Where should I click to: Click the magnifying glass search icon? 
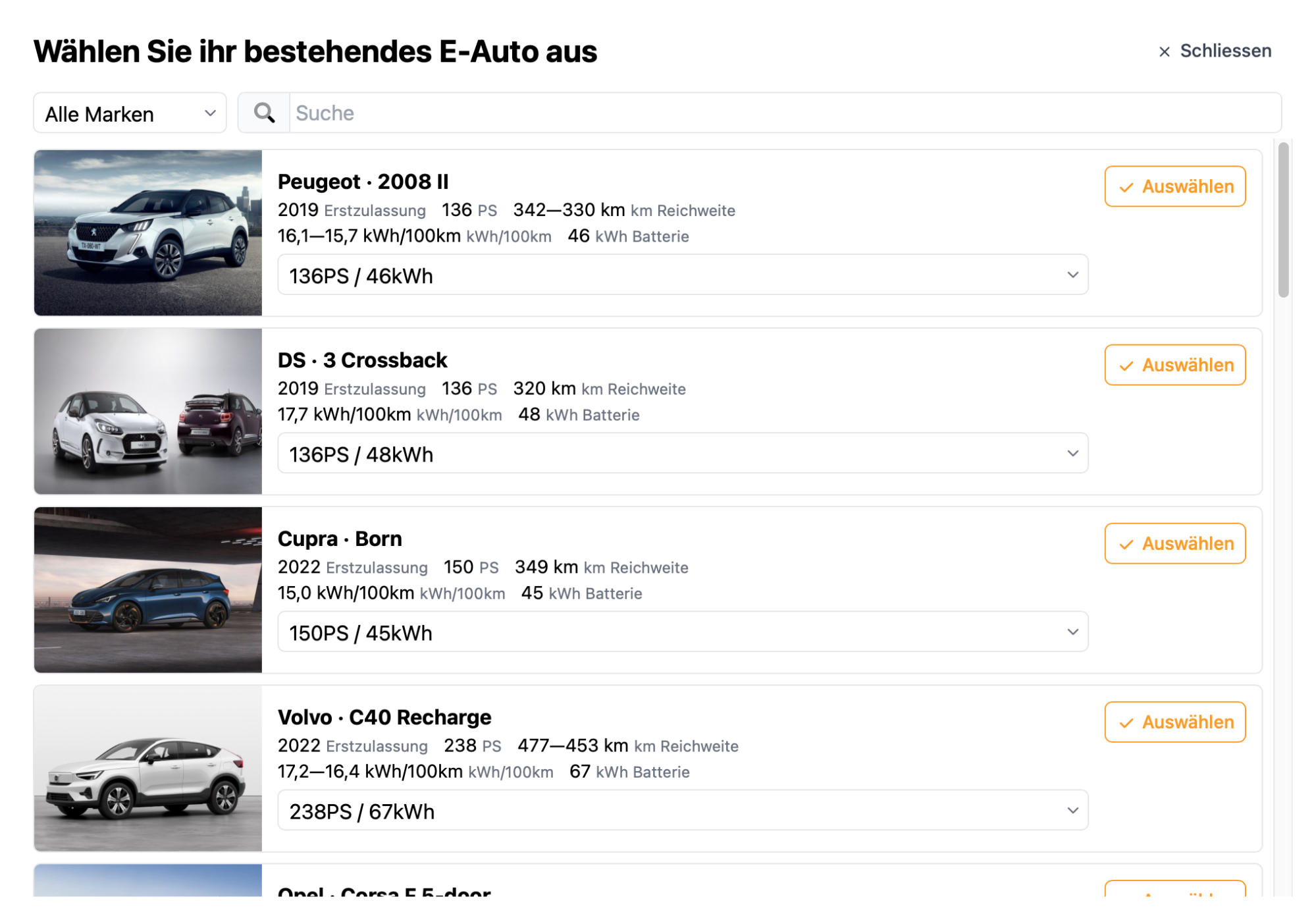tap(264, 113)
